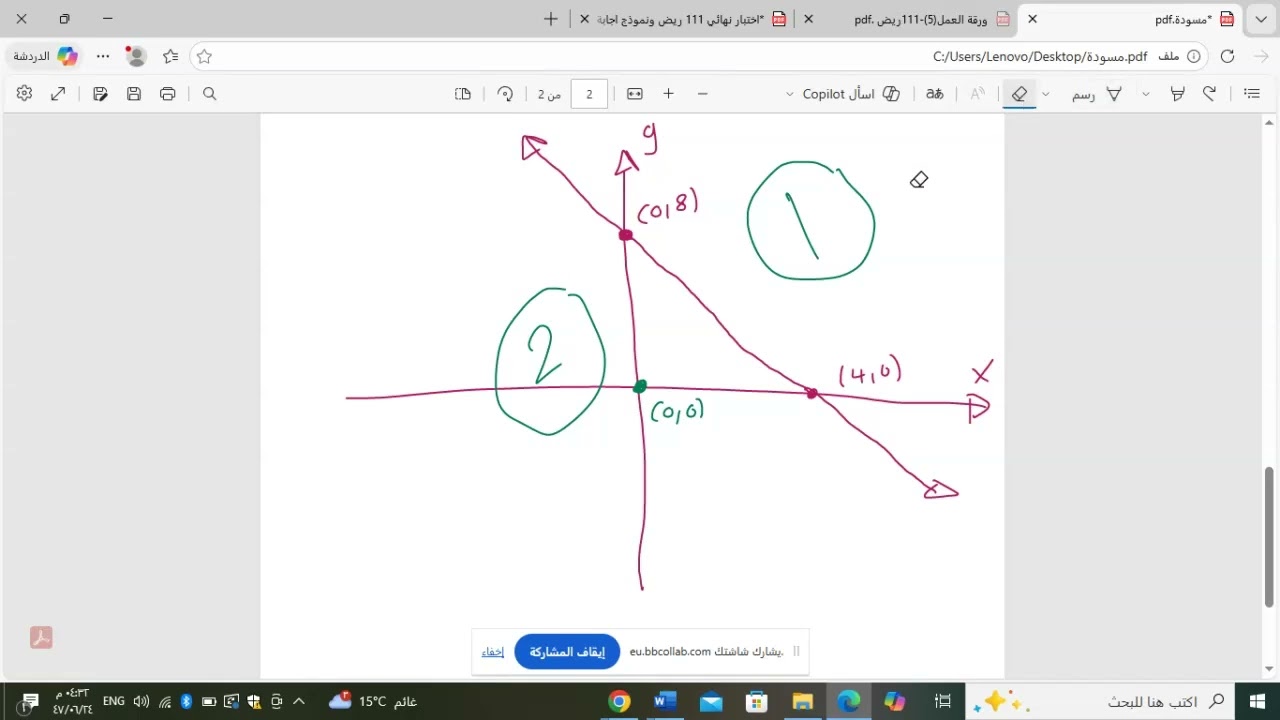Open the Wi-Fi network tray icon
This screenshot has width=1280, height=720.
click(x=164, y=702)
